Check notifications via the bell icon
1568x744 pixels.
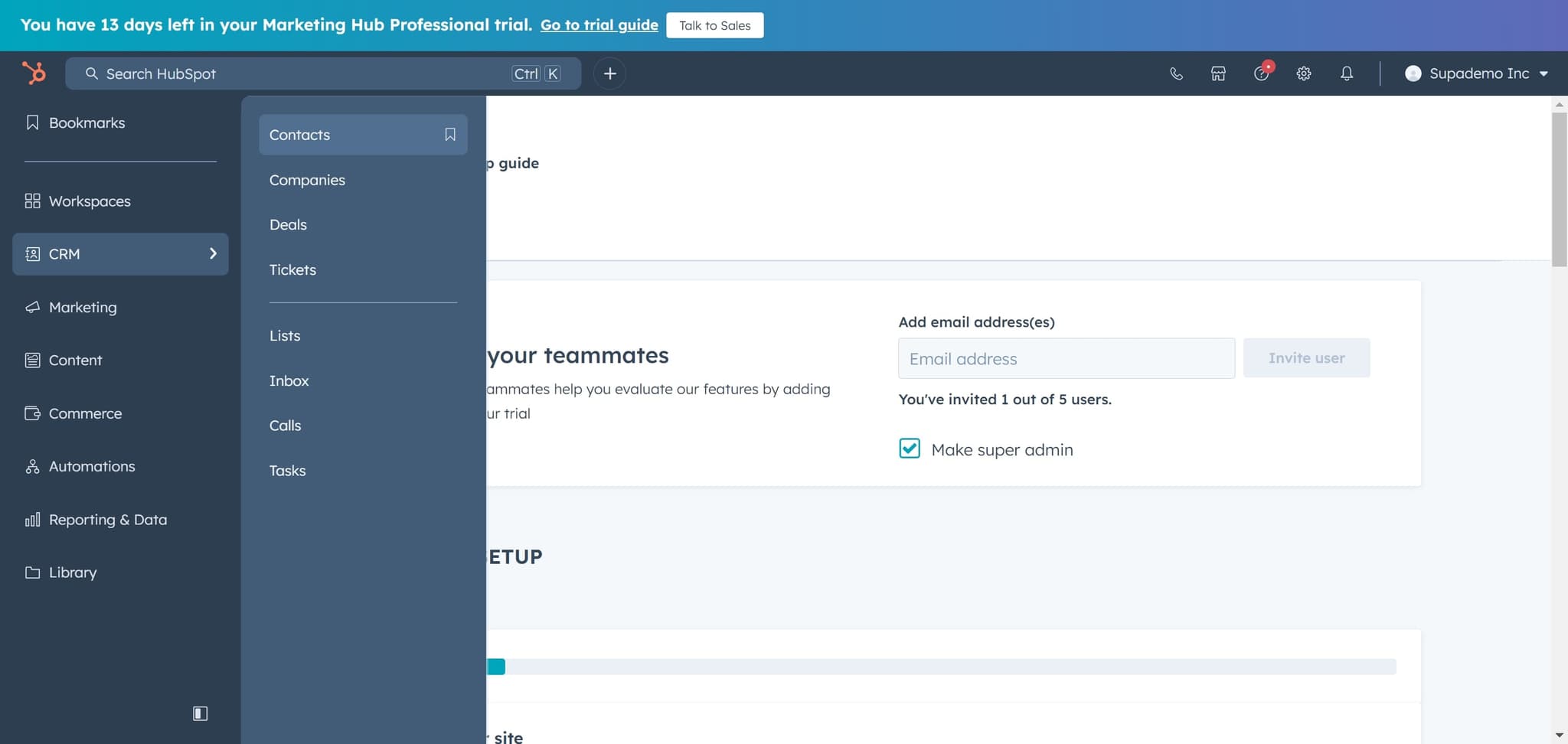(1347, 73)
